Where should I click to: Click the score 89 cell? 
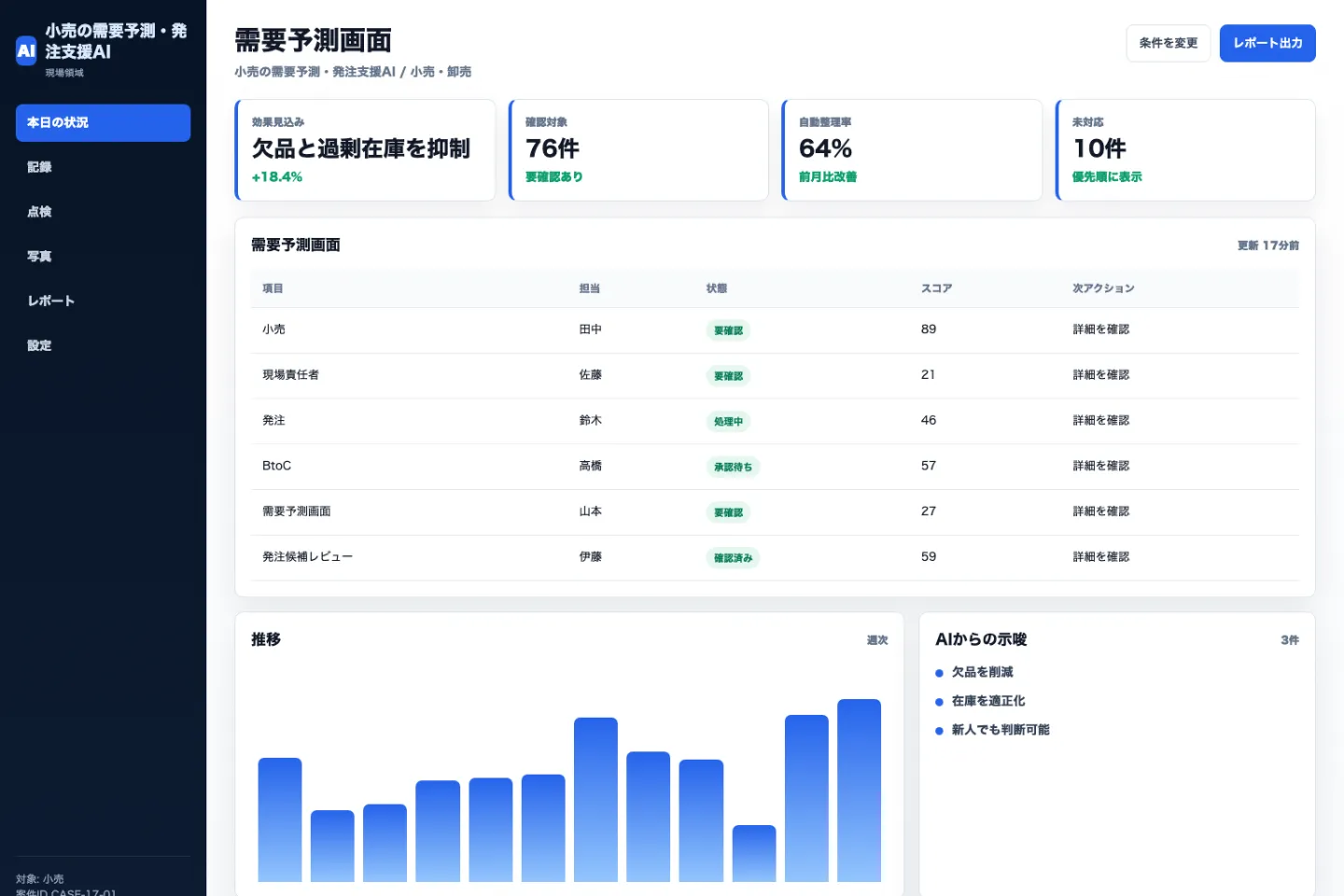click(929, 329)
